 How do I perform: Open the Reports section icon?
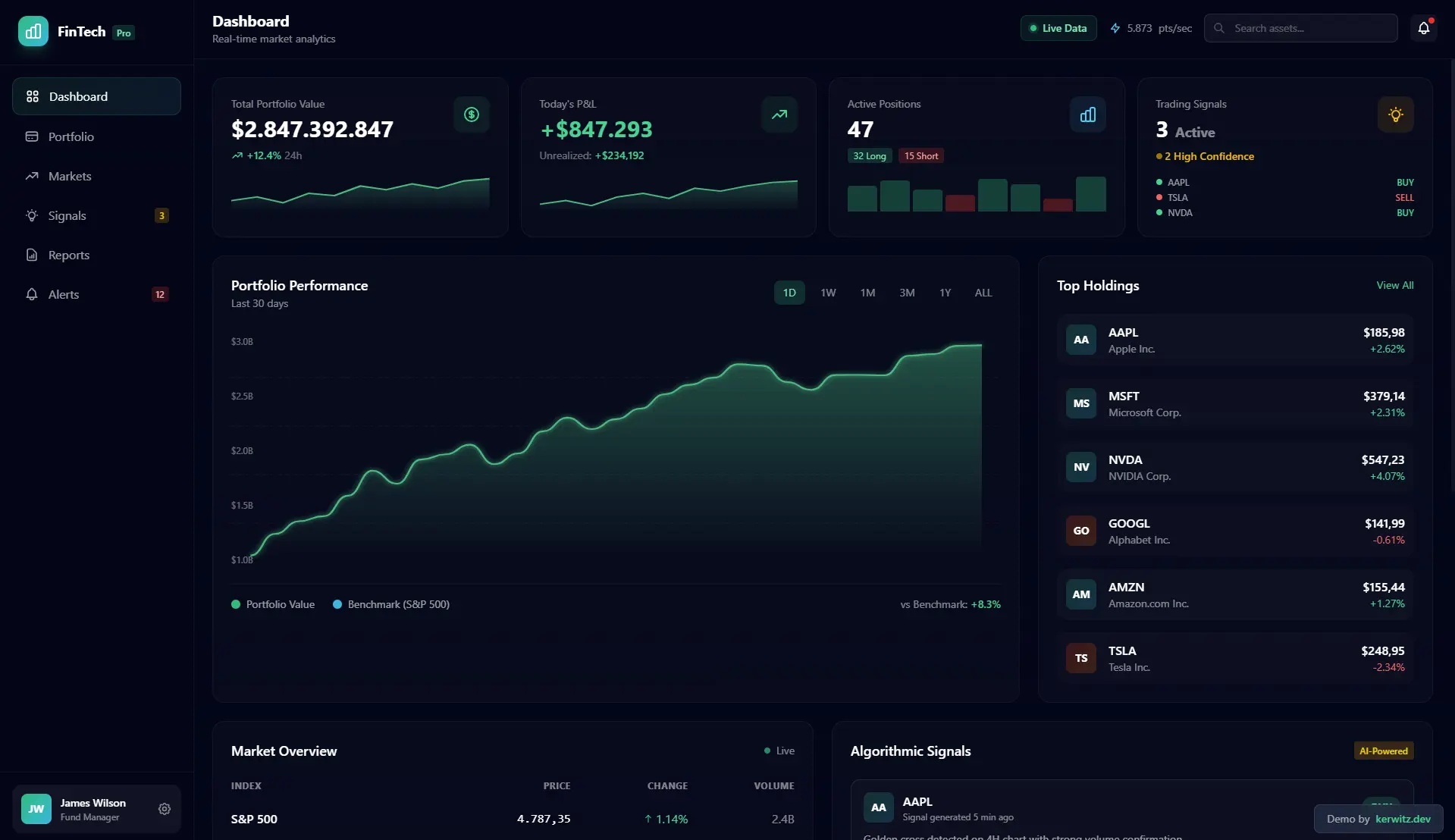tap(32, 255)
